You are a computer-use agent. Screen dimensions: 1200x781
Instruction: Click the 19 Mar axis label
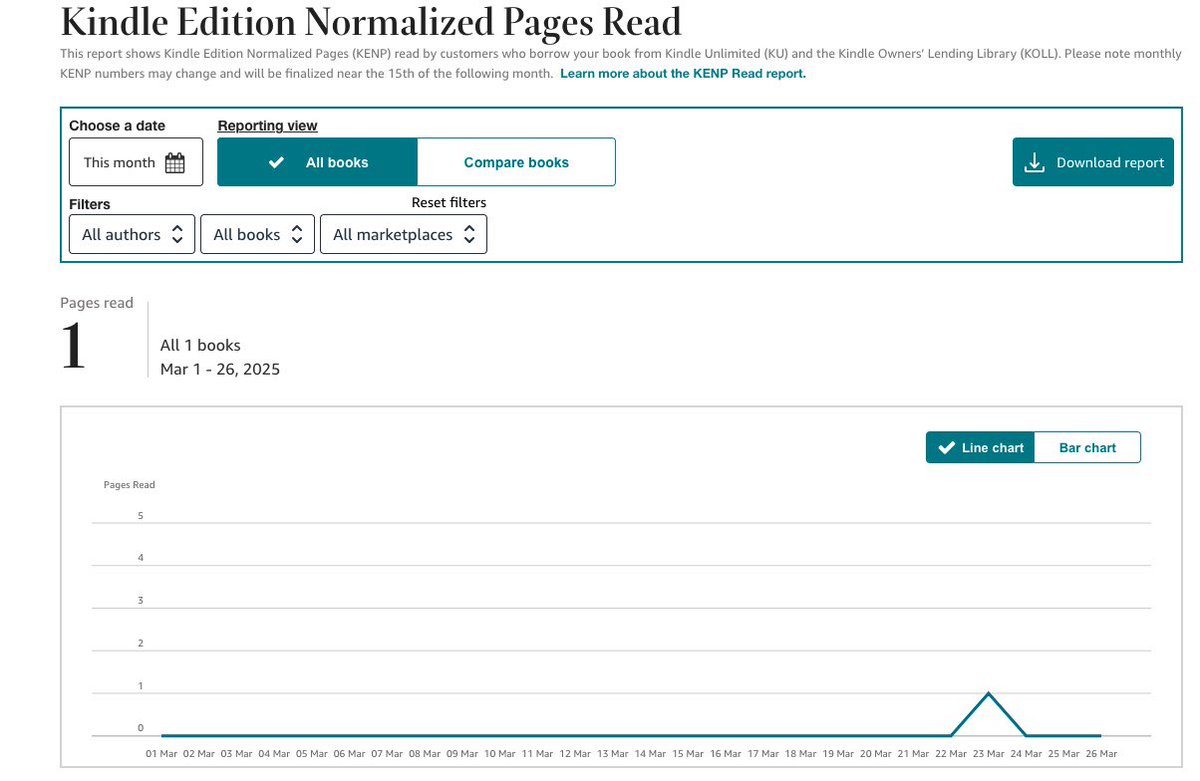837,753
